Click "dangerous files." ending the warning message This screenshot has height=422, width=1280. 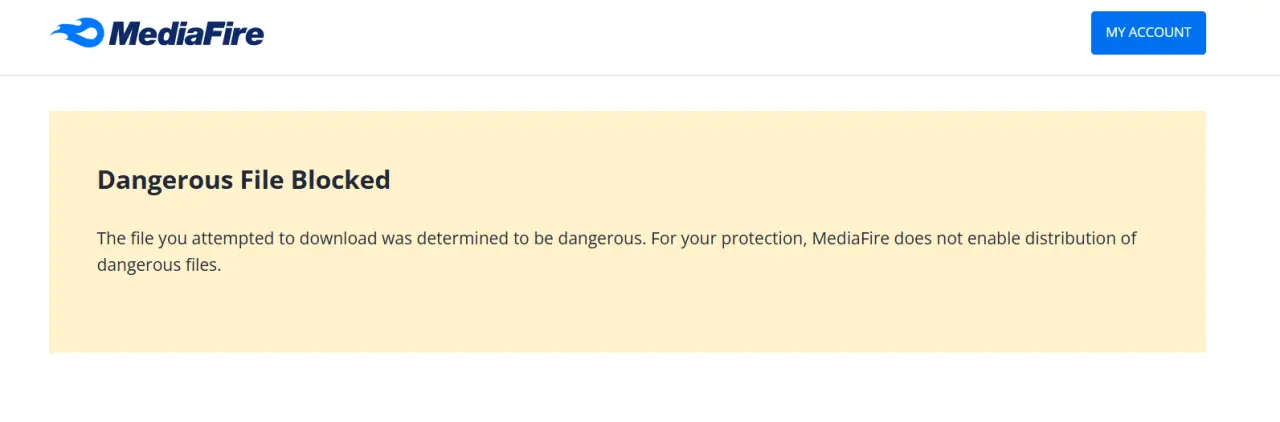pos(158,266)
